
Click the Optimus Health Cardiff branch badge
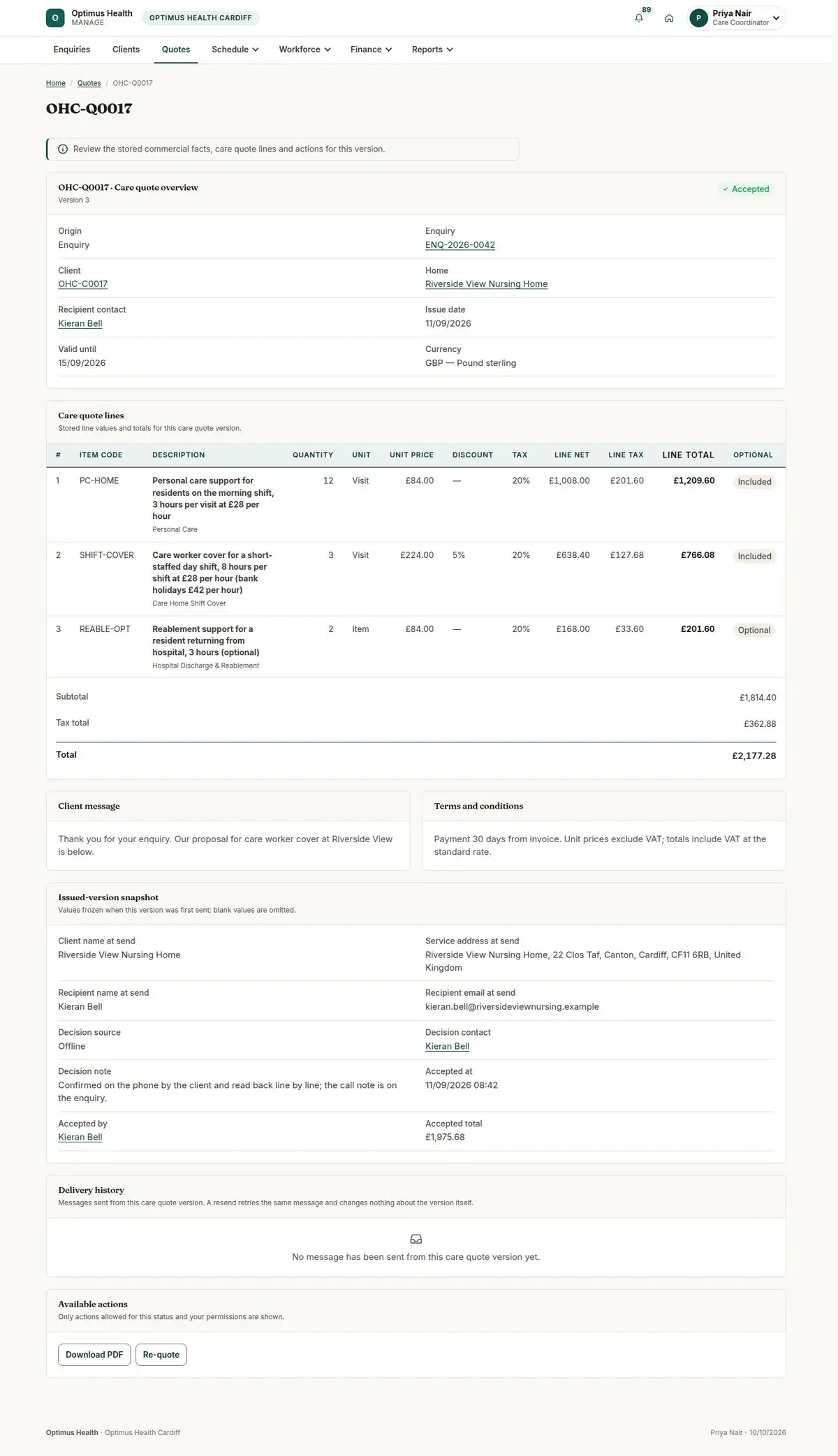pos(200,18)
